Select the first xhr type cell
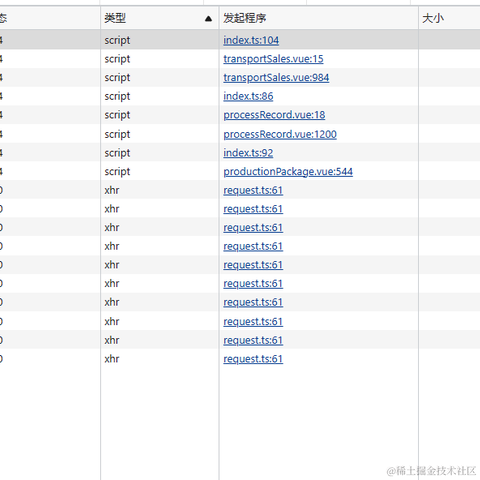Screen dimensions: 480x480 [x=160, y=190]
